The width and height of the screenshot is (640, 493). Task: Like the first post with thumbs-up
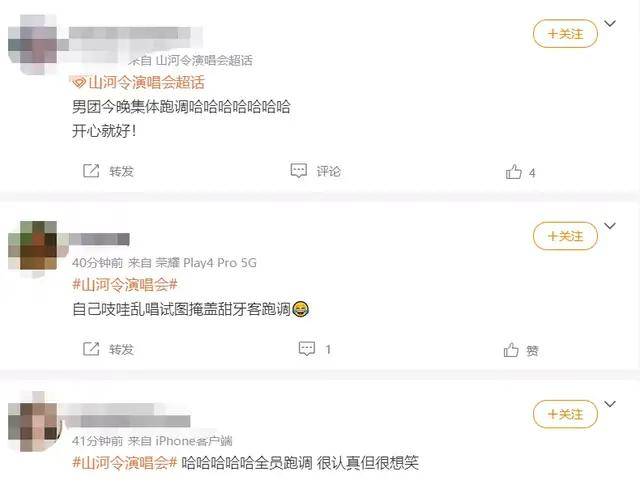(513, 172)
